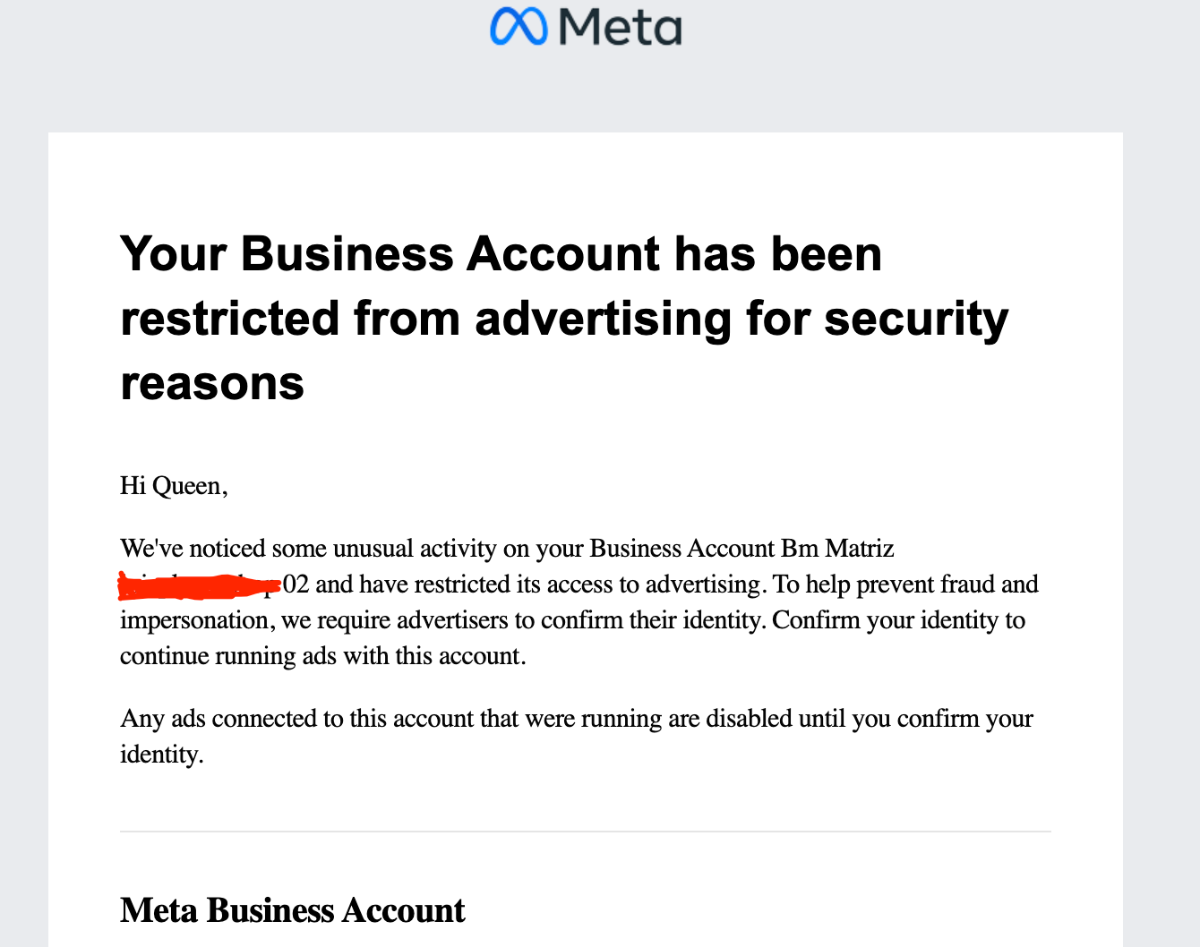Click the 'Meta Business Account' section heading
Viewport: 1200px width, 947px height.
pos(293,910)
